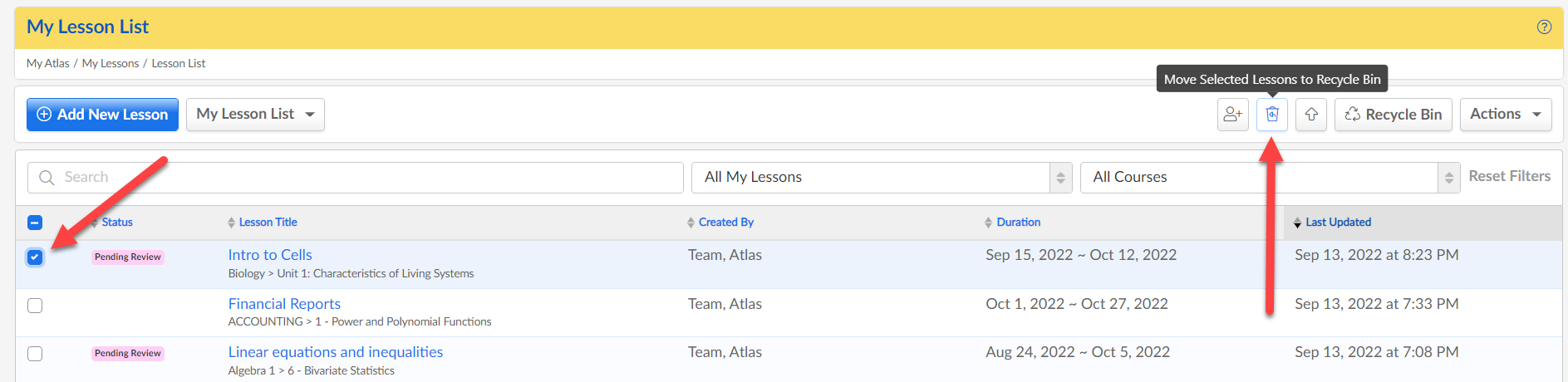Open the Recycle Bin

pyautogui.click(x=1394, y=115)
